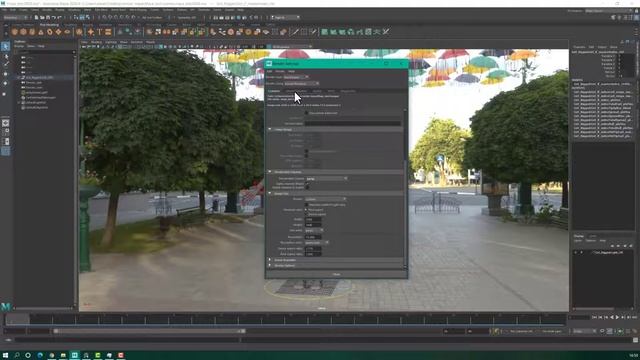Click the playback range slider bar
The height and width of the screenshot is (360, 640).
[149, 331]
